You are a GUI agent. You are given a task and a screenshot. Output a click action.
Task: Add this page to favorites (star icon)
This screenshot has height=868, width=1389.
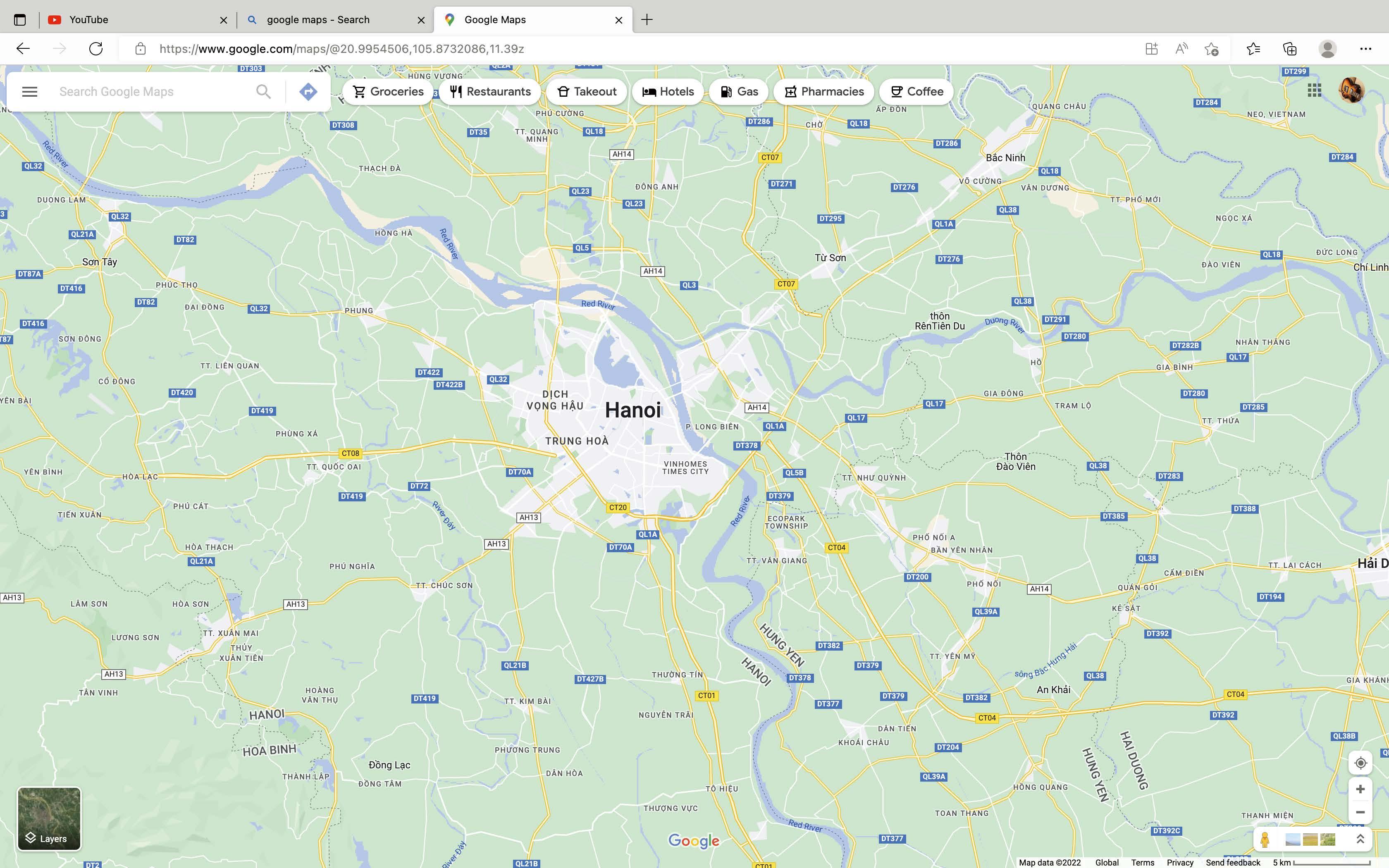pyautogui.click(x=1211, y=49)
